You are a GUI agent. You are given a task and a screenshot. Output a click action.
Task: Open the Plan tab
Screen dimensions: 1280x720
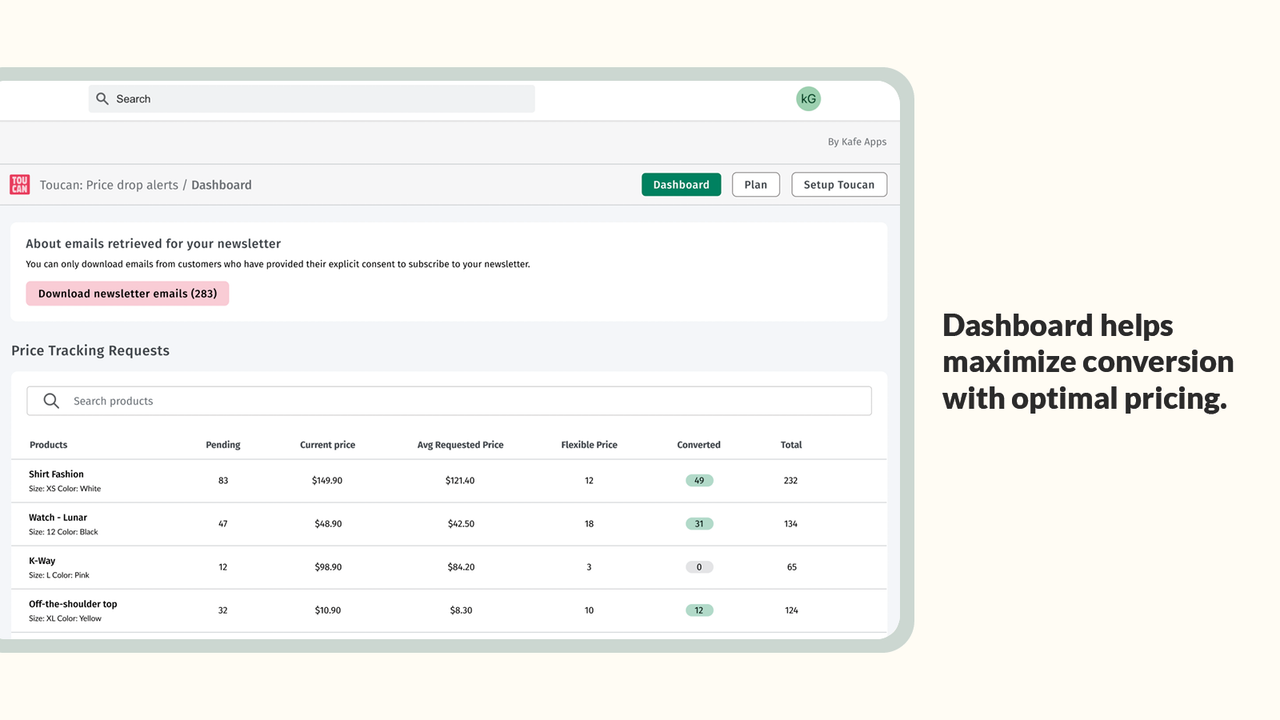click(x=756, y=185)
